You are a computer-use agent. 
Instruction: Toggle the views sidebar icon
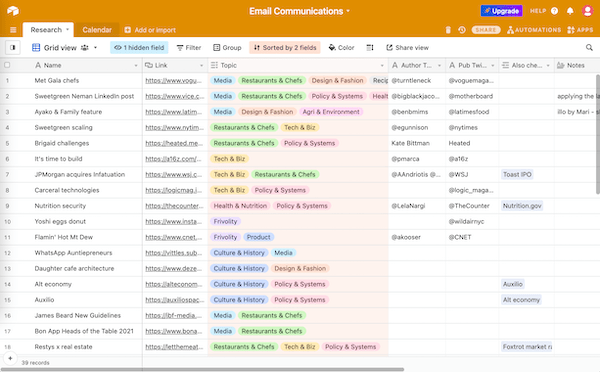[13, 47]
